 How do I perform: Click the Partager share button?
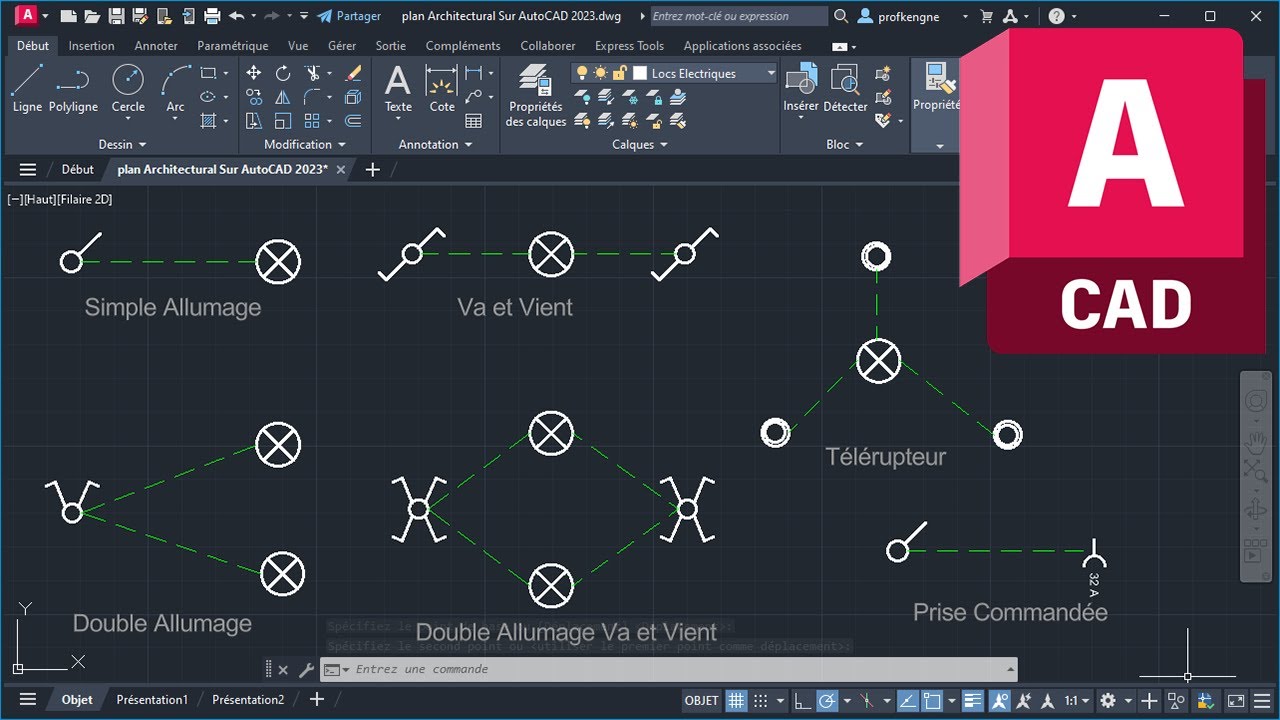click(349, 16)
